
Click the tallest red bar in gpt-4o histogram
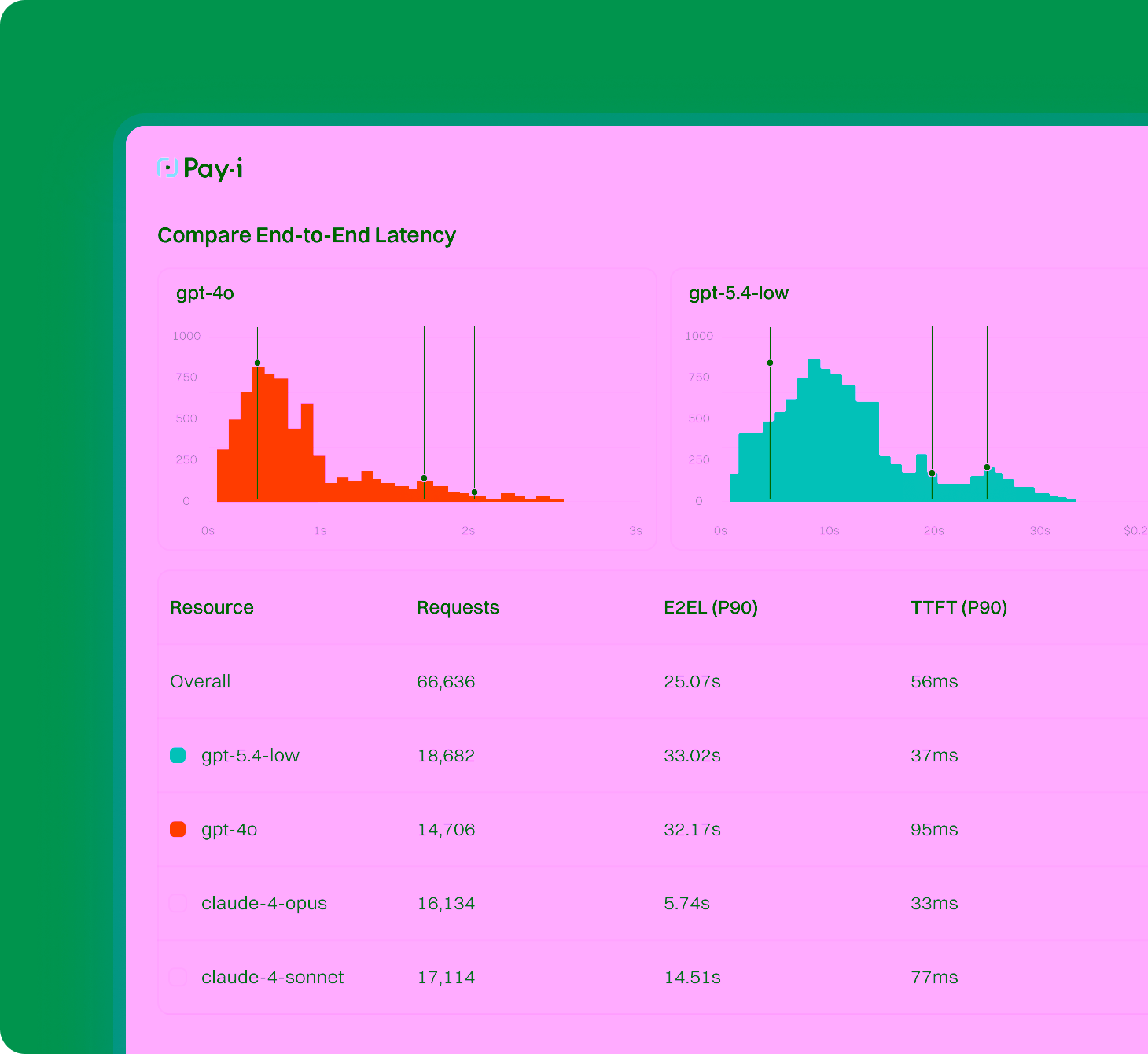(x=259, y=434)
